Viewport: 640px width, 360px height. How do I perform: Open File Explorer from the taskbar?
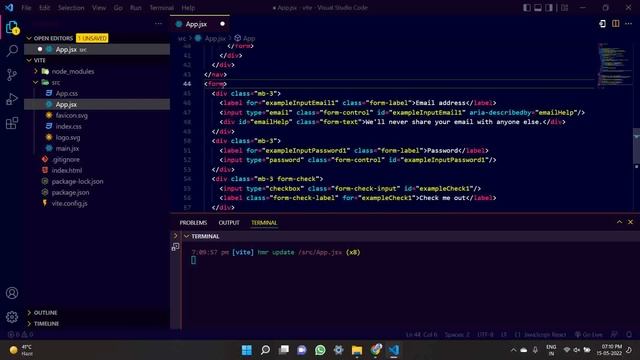point(357,350)
